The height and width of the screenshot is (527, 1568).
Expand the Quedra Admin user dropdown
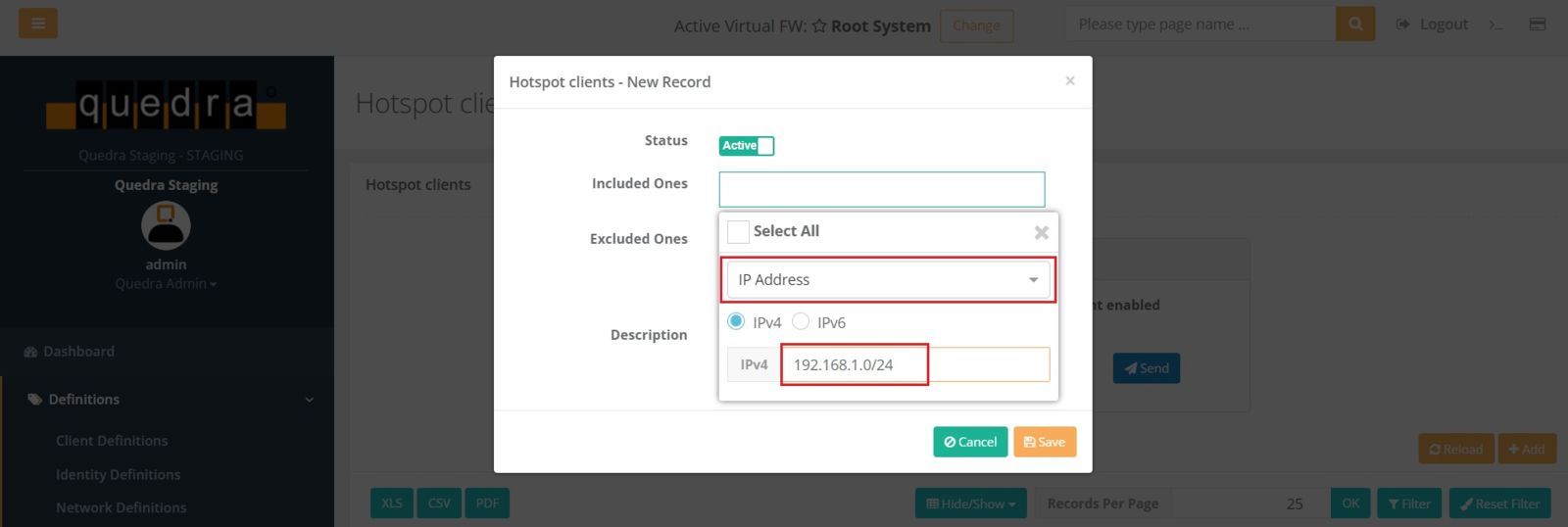[x=166, y=284]
